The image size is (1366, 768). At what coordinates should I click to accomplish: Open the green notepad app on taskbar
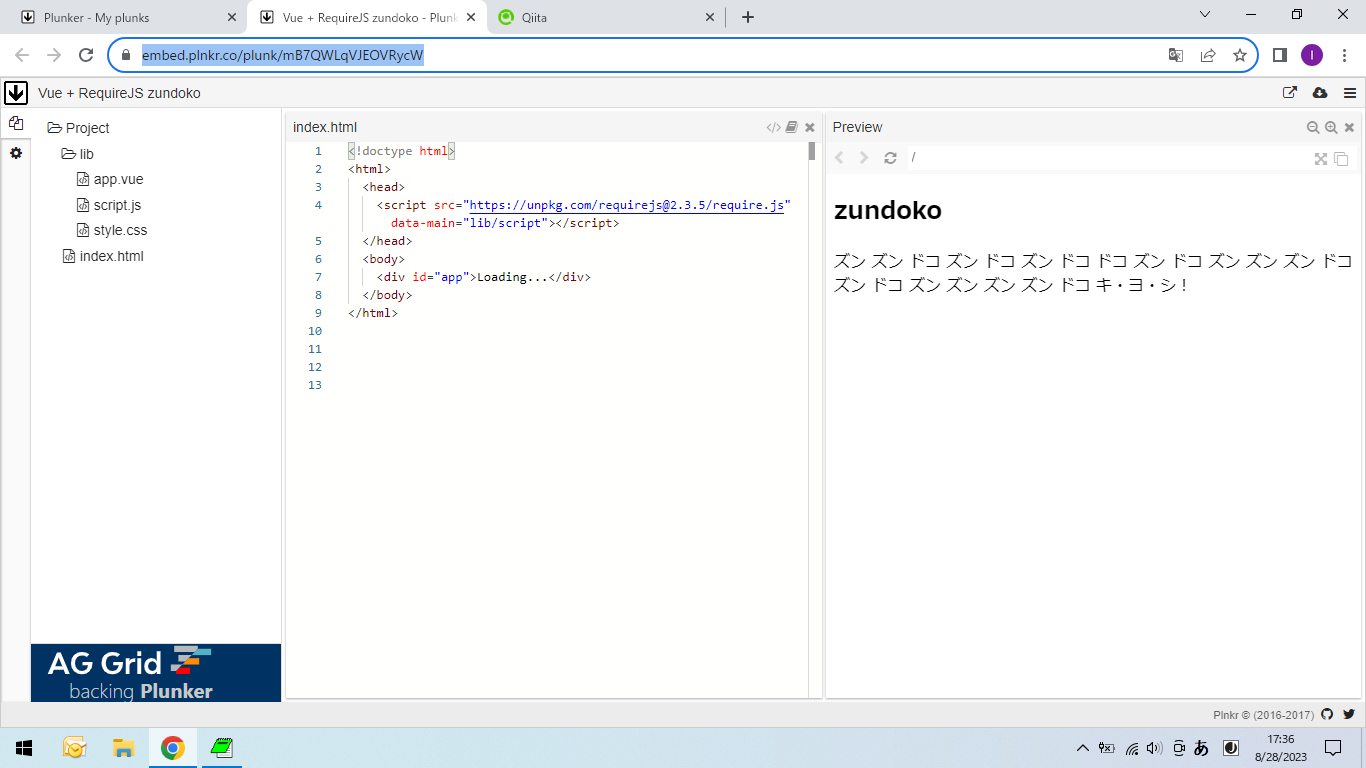[222, 748]
